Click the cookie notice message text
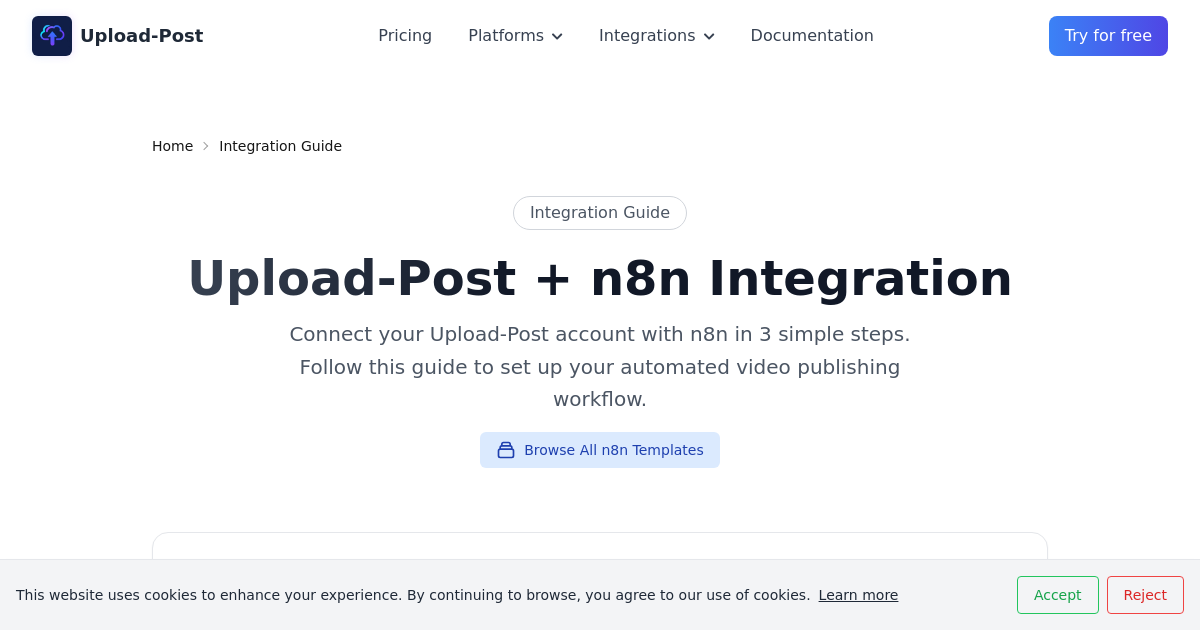This screenshot has width=1200, height=630. (413, 595)
